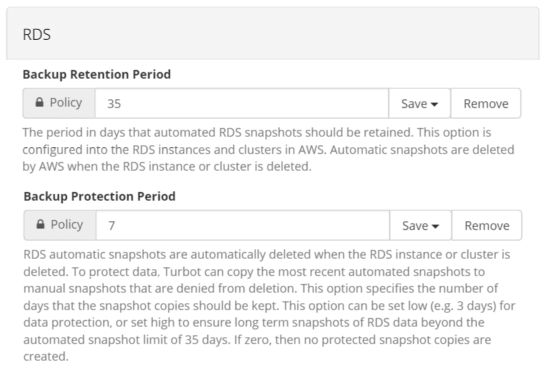Click the retention description about automated RDS snapshots
Screen dimensions: 547x370
coord(268,150)
